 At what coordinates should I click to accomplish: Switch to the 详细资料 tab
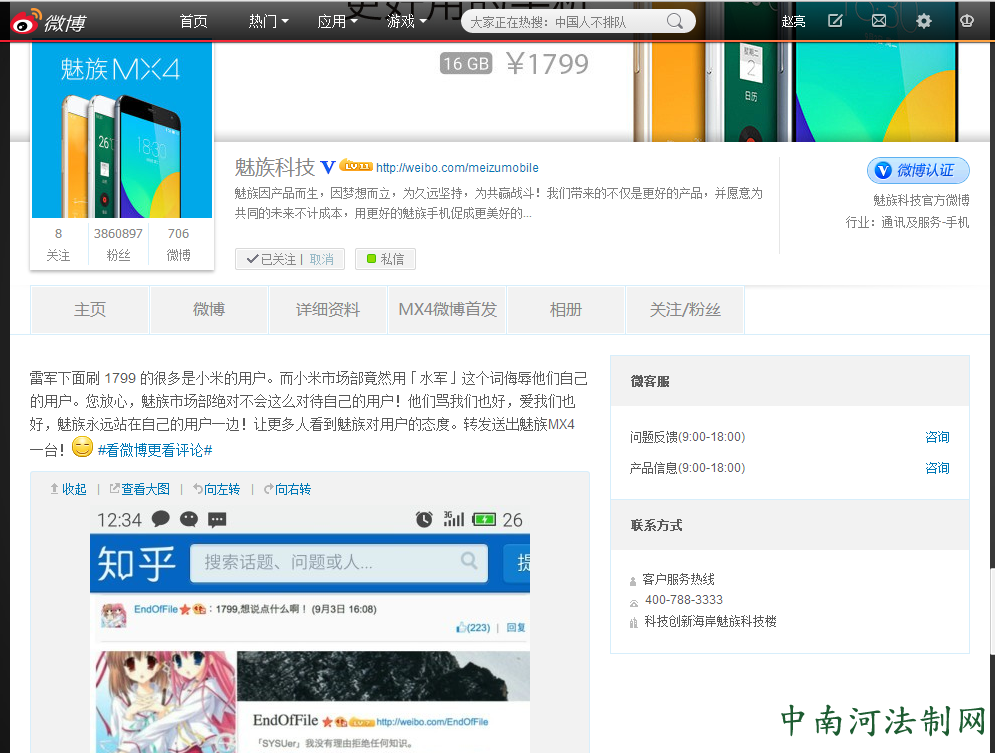328,310
